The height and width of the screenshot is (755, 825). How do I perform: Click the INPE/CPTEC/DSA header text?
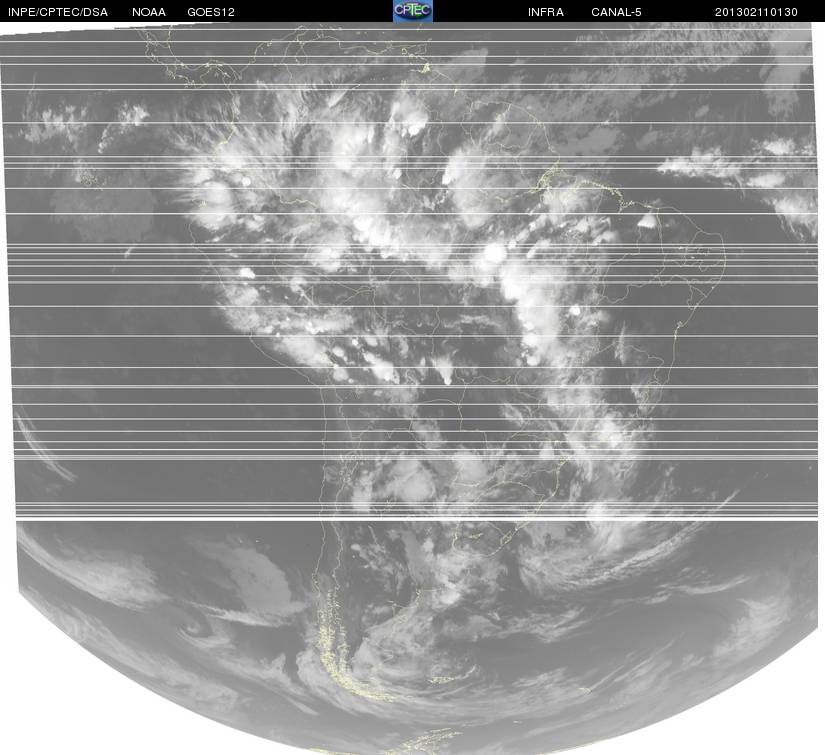pyautogui.click(x=58, y=12)
